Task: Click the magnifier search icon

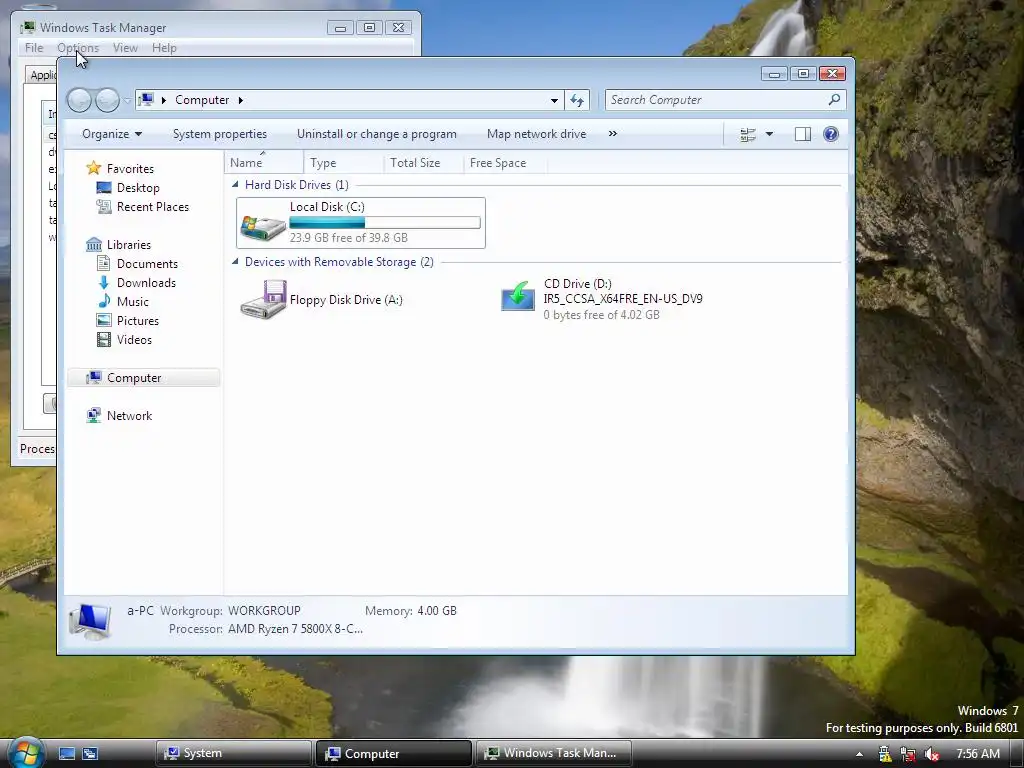Action: click(x=834, y=99)
